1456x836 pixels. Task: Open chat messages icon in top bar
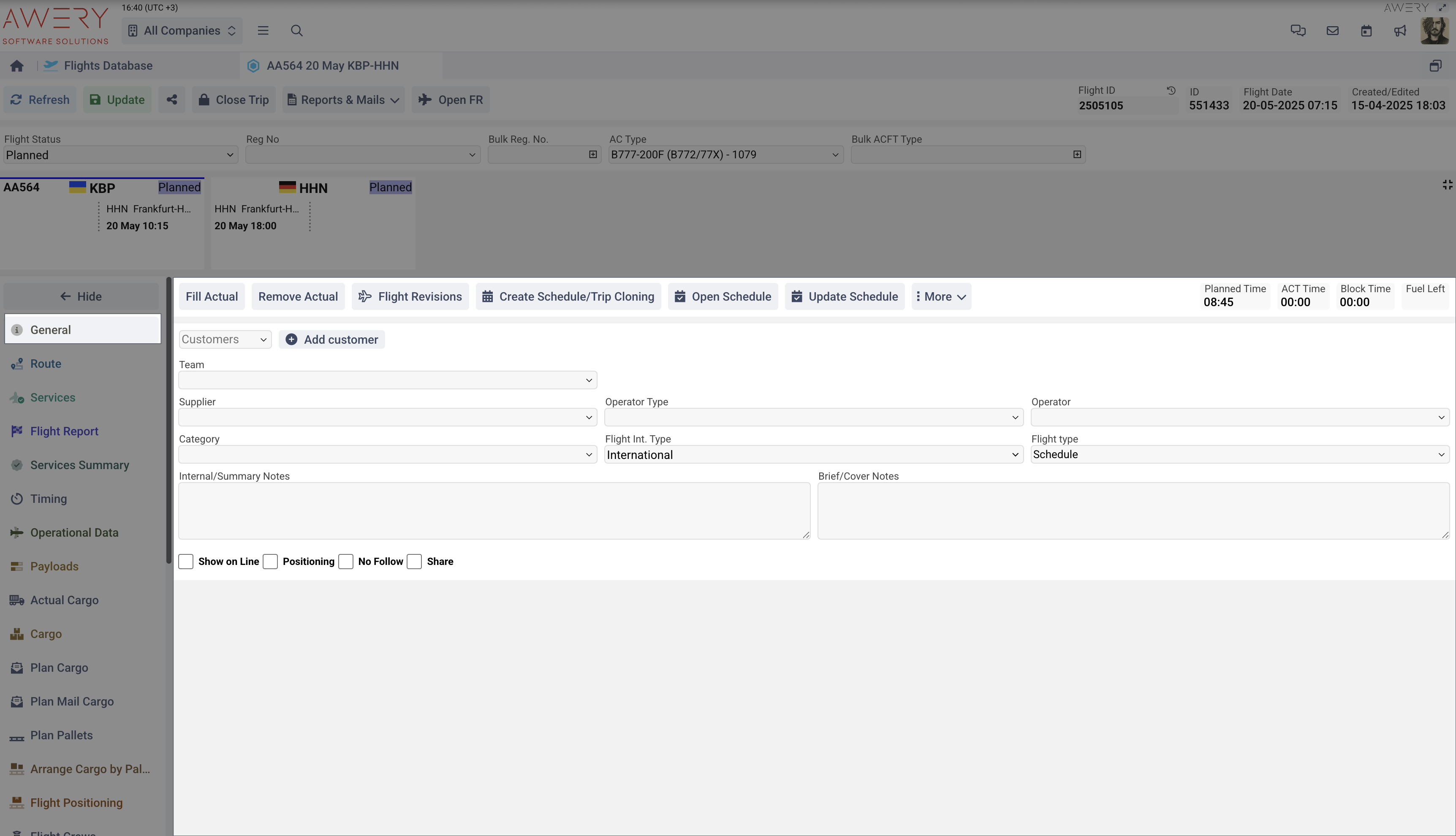click(x=1298, y=31)
